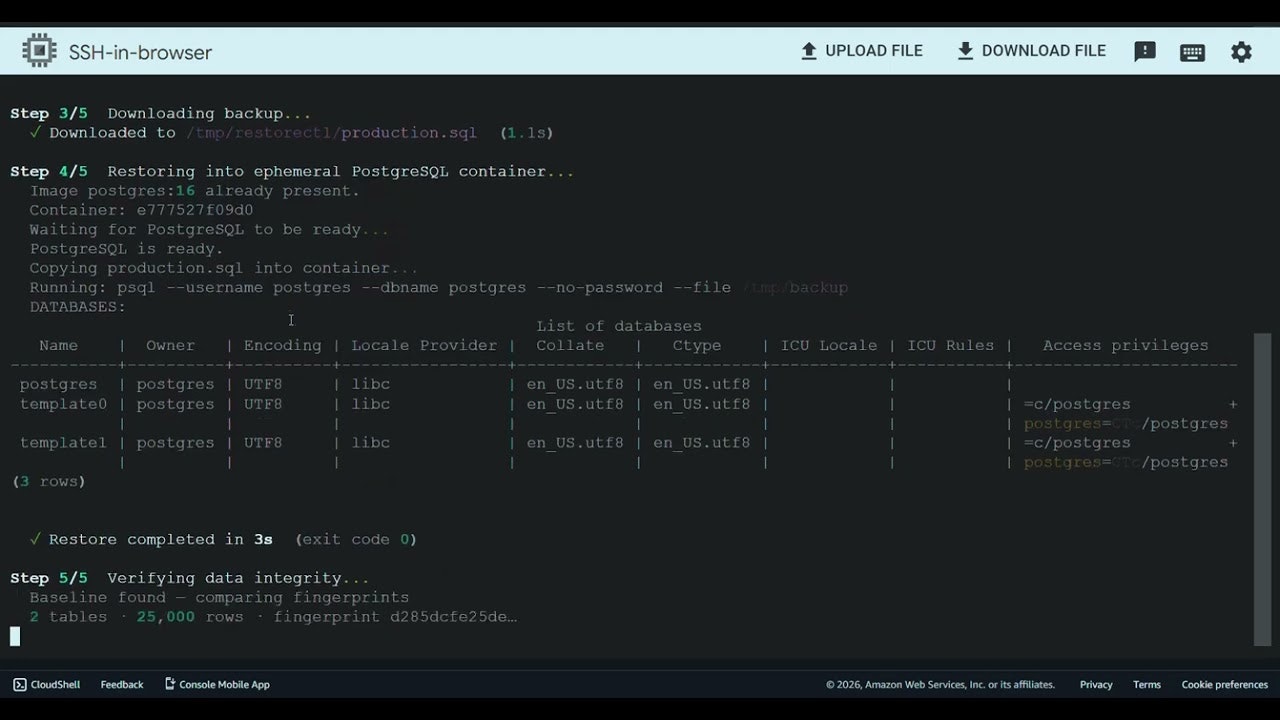The width and height of the screenshot is (1280, 720).
Task: Click the 'List of databases' heading
Action: [619, 326]
